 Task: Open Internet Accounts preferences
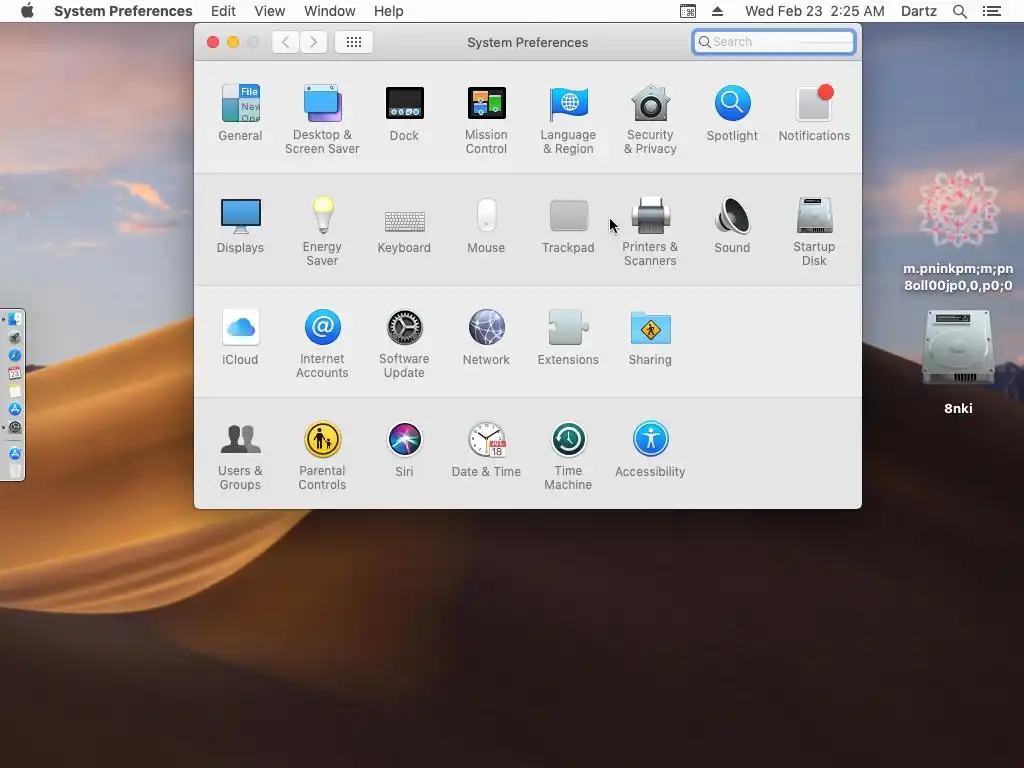322,344
